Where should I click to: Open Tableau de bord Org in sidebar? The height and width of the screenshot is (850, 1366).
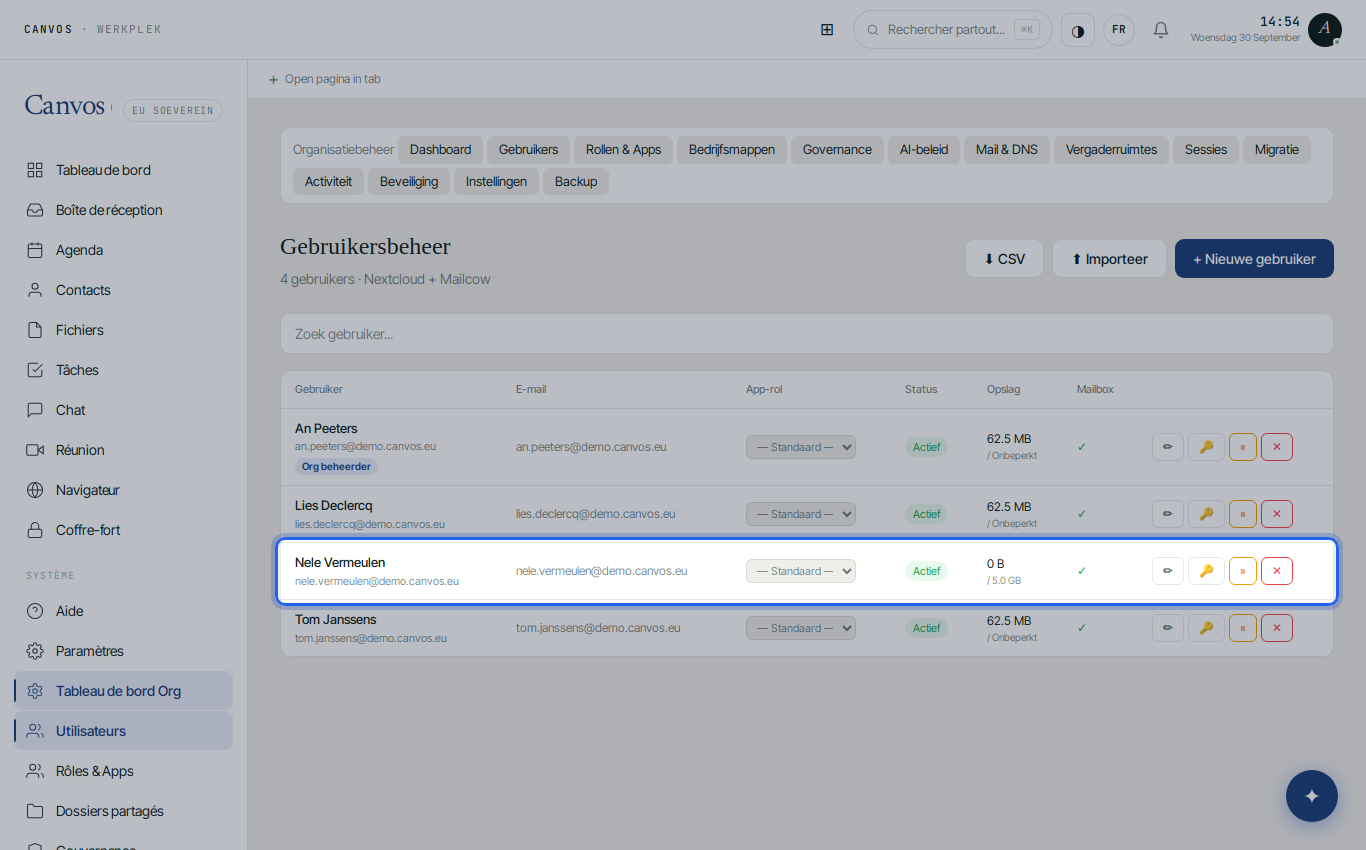124,691
